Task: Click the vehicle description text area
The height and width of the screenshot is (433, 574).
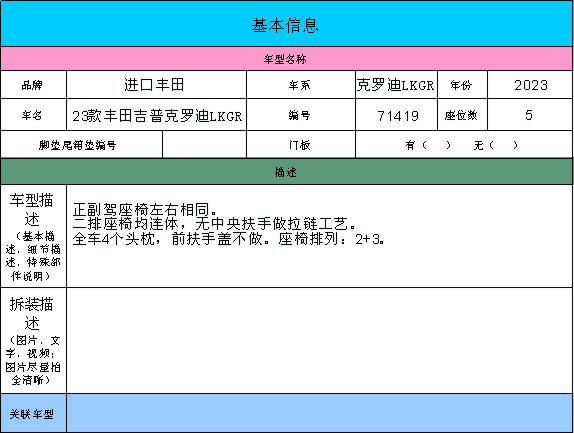Action: coord(320,236)
